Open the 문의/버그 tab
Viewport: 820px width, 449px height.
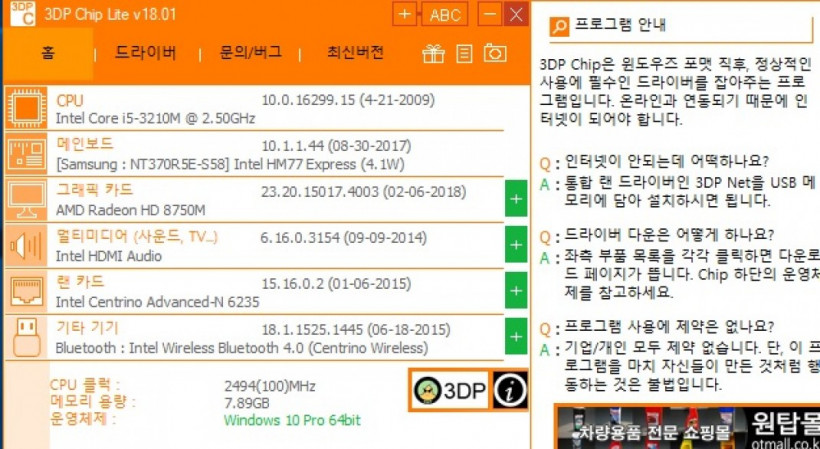point(250,53)
